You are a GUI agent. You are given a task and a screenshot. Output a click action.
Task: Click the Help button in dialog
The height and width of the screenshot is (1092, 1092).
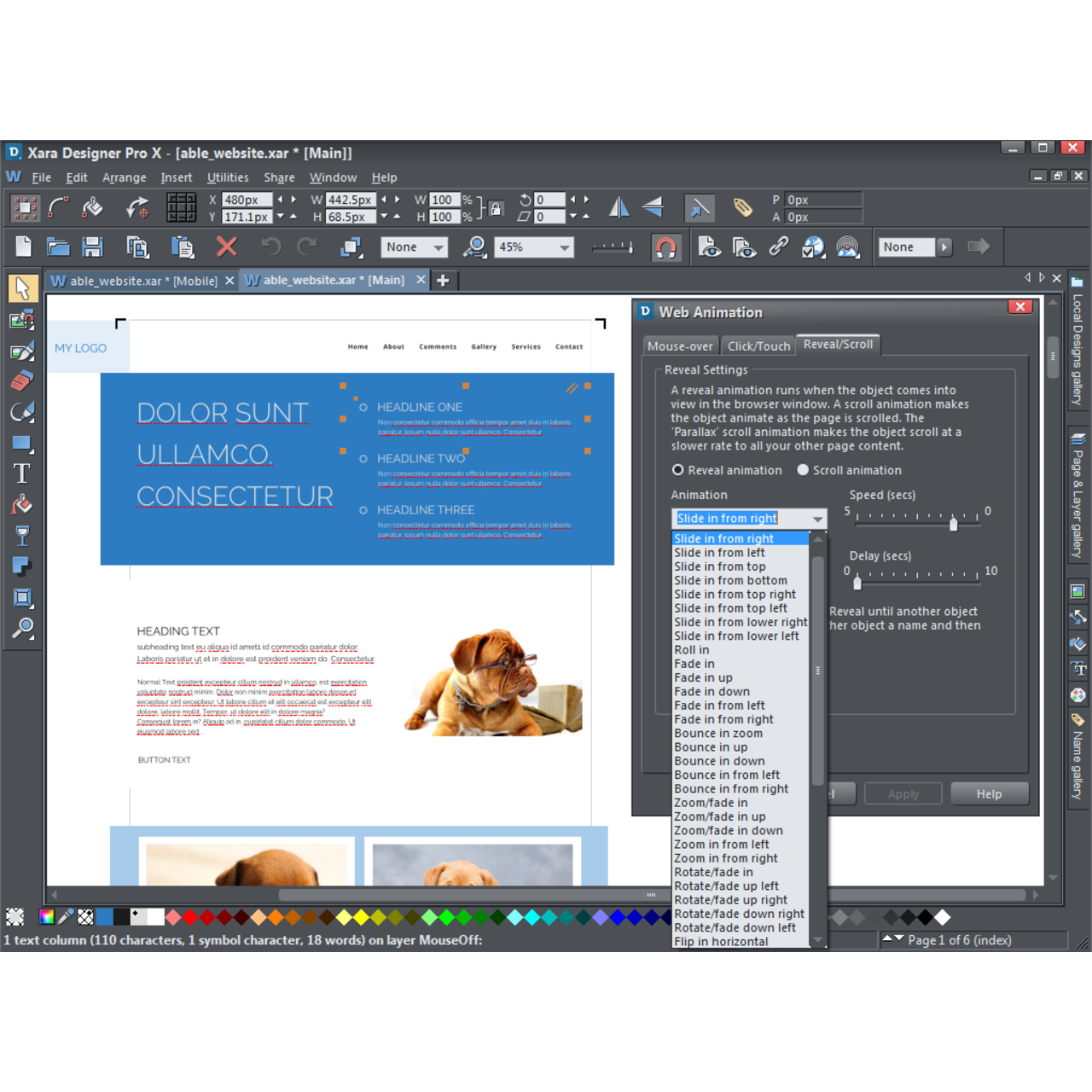(989, 793)
